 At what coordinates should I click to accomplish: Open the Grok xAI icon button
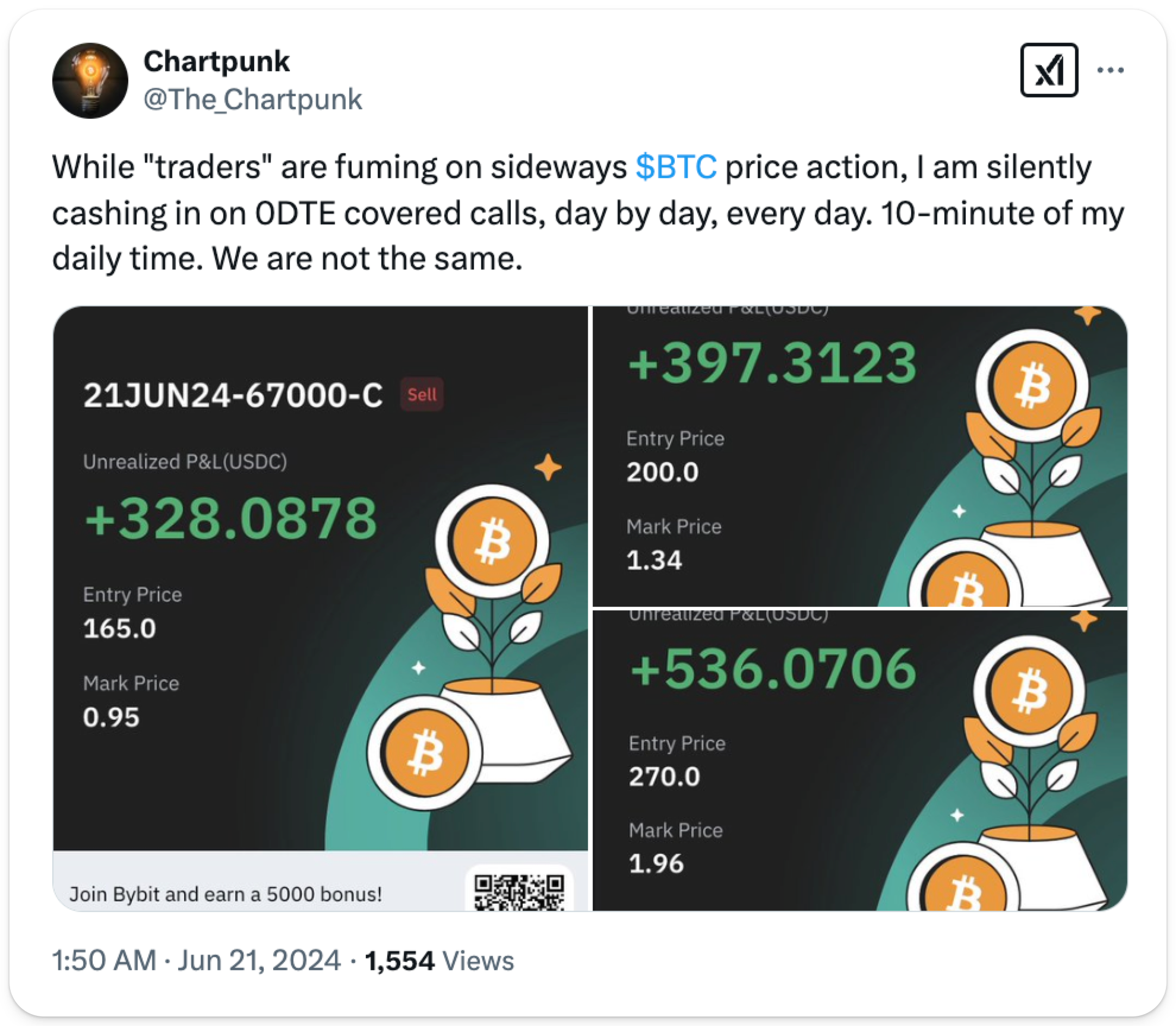[1049, 70]
